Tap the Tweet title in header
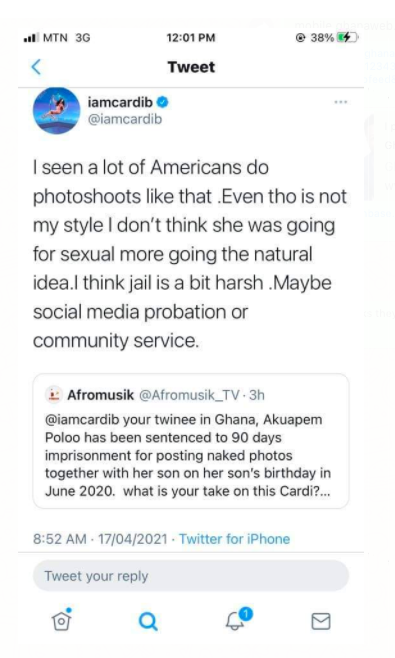Viewport: 395px width, 658px height. click(x=191, y=67)
